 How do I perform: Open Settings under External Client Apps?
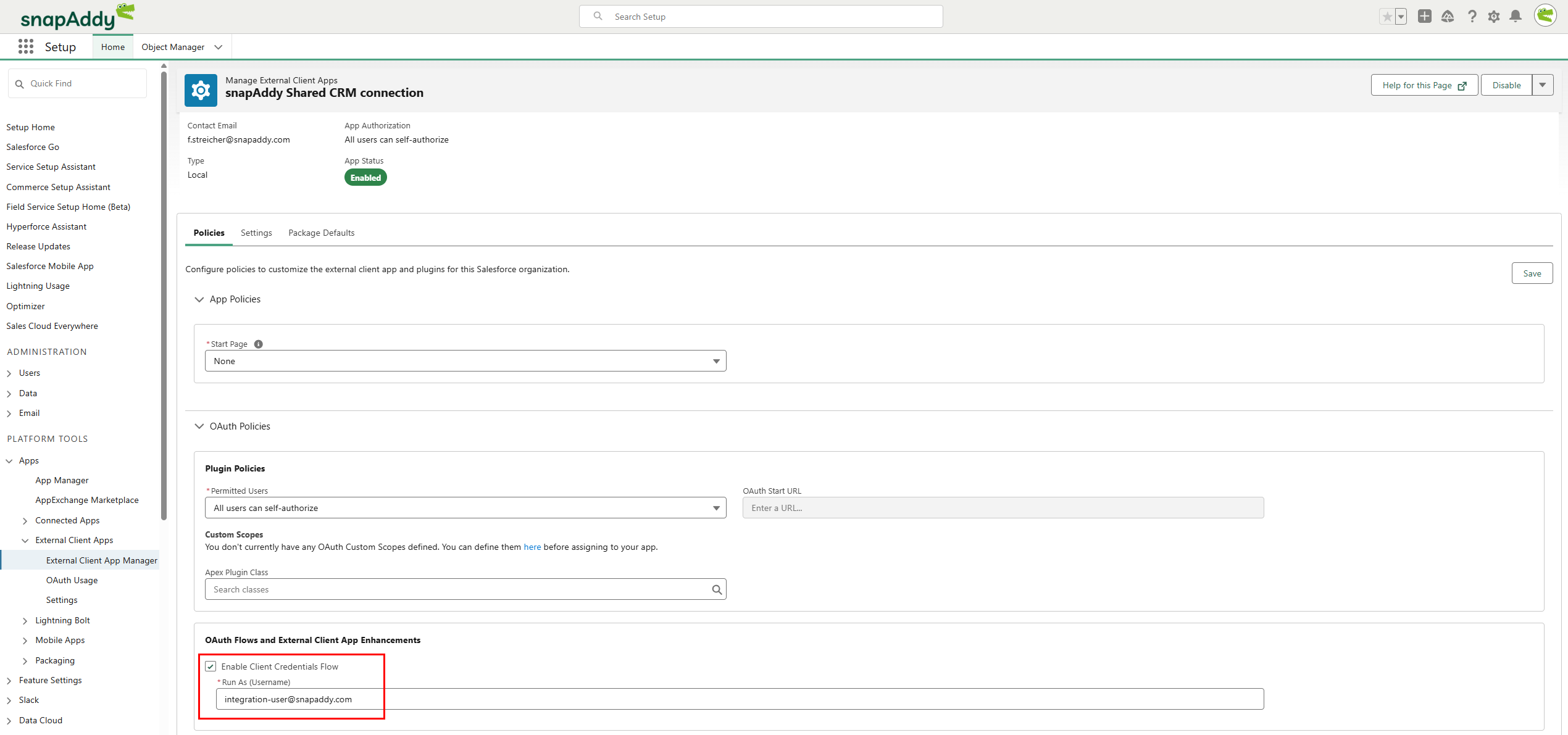tap(62, 600)
